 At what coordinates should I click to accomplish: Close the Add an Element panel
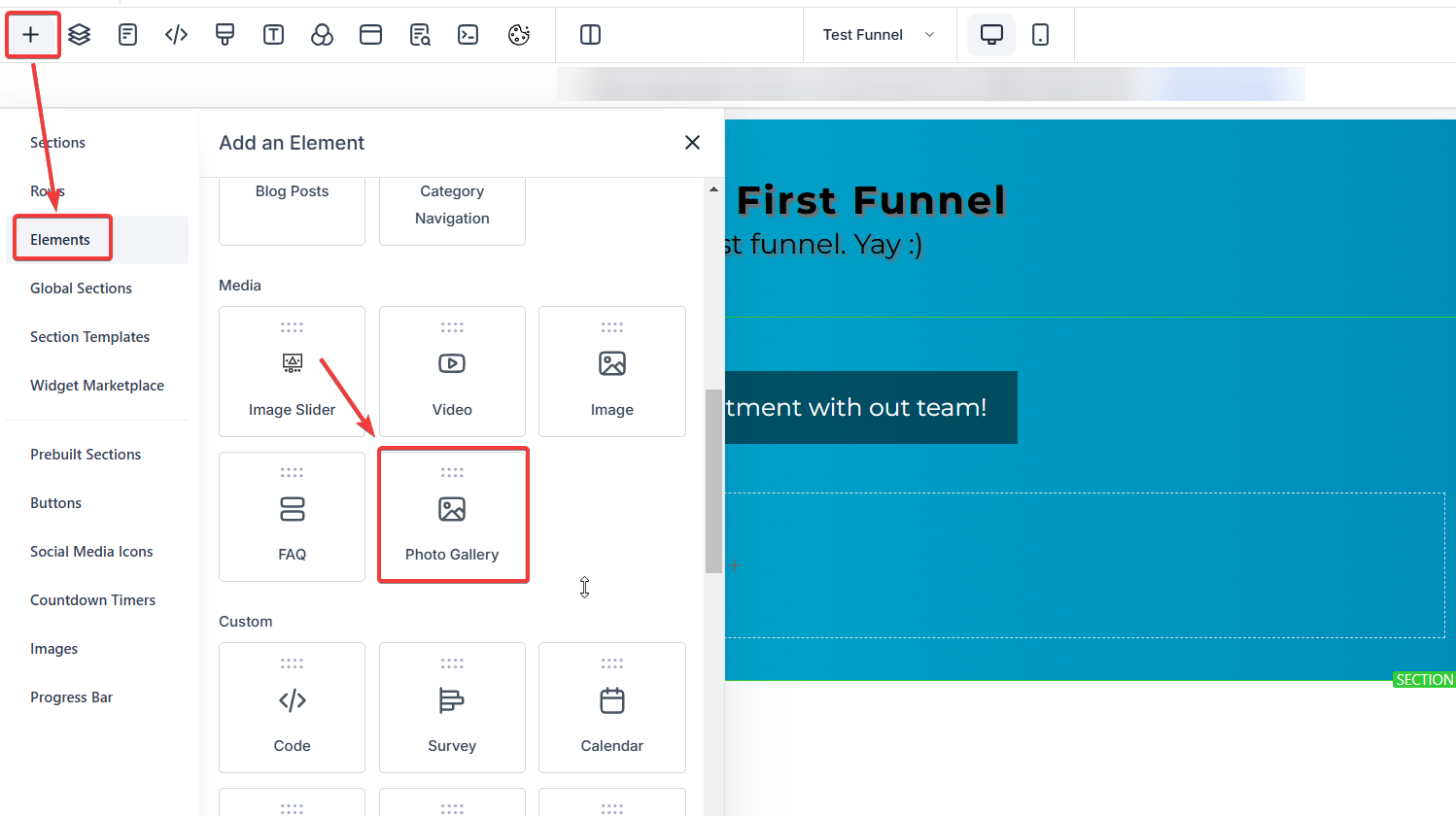692,143
